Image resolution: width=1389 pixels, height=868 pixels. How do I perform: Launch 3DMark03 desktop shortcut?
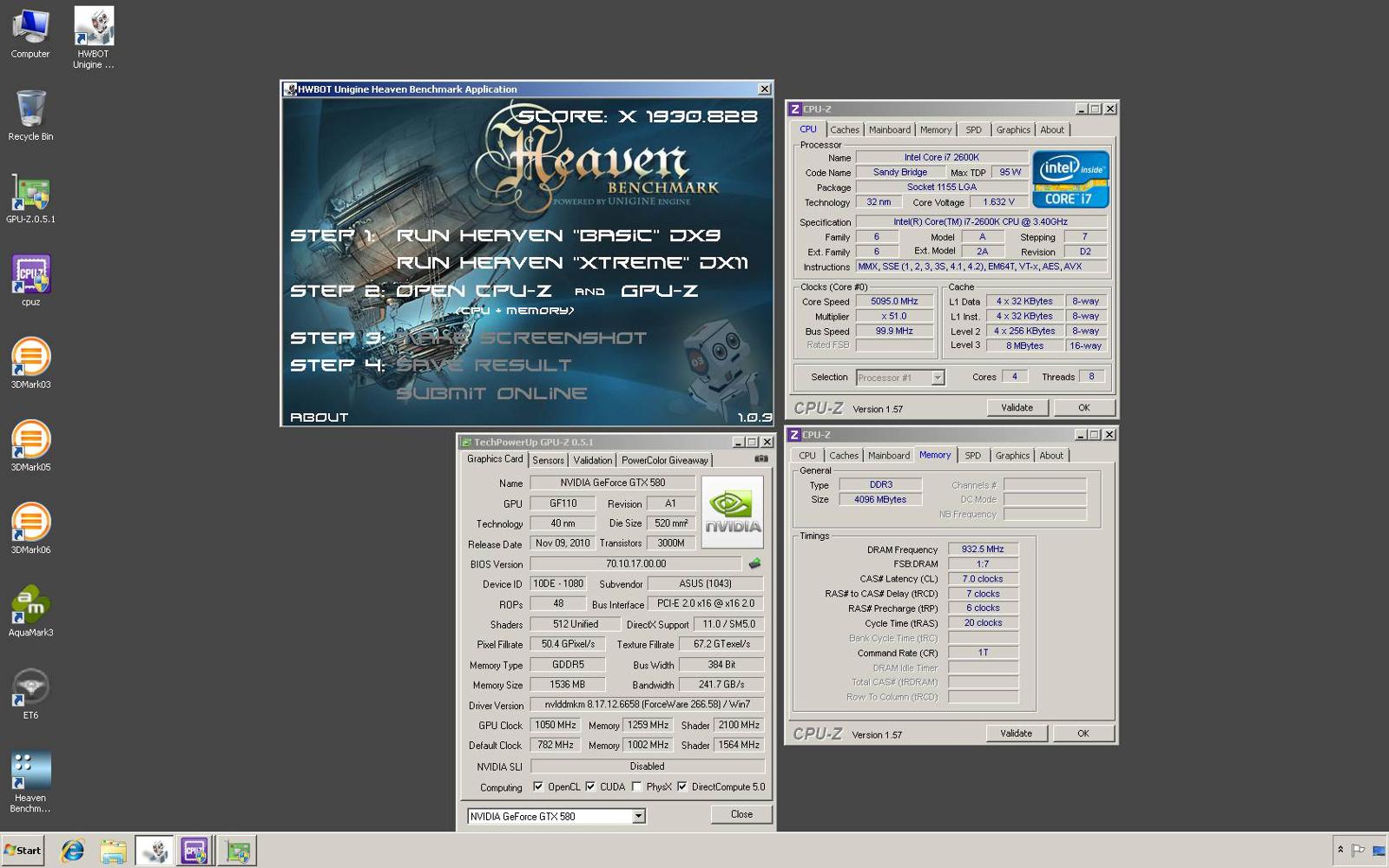click(30, 363)
